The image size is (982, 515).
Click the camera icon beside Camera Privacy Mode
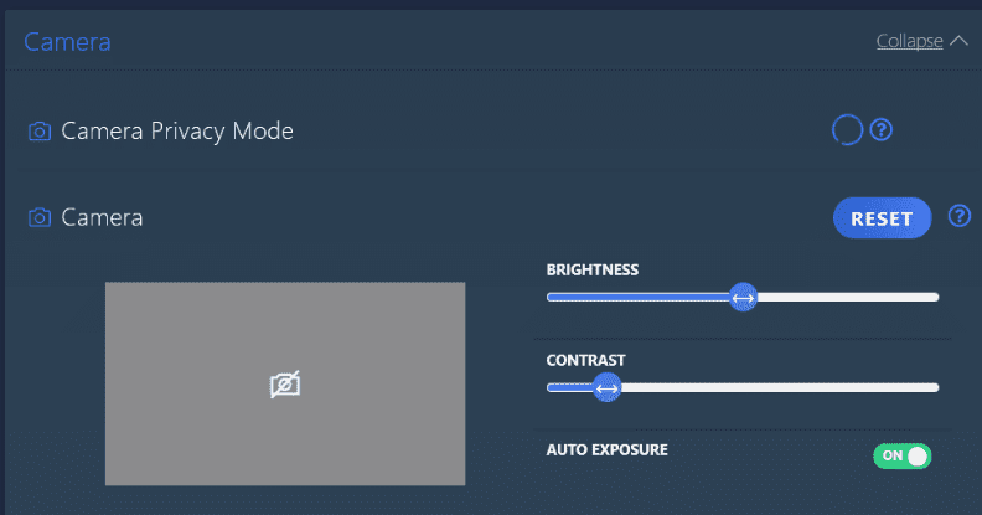(x=40, y=131)
